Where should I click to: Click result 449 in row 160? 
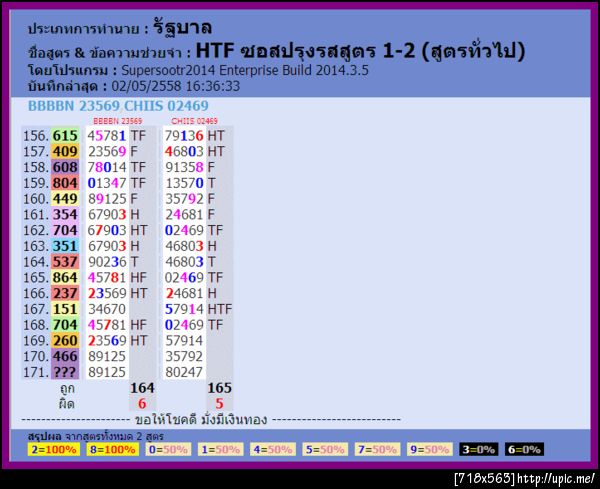(65, 199)
